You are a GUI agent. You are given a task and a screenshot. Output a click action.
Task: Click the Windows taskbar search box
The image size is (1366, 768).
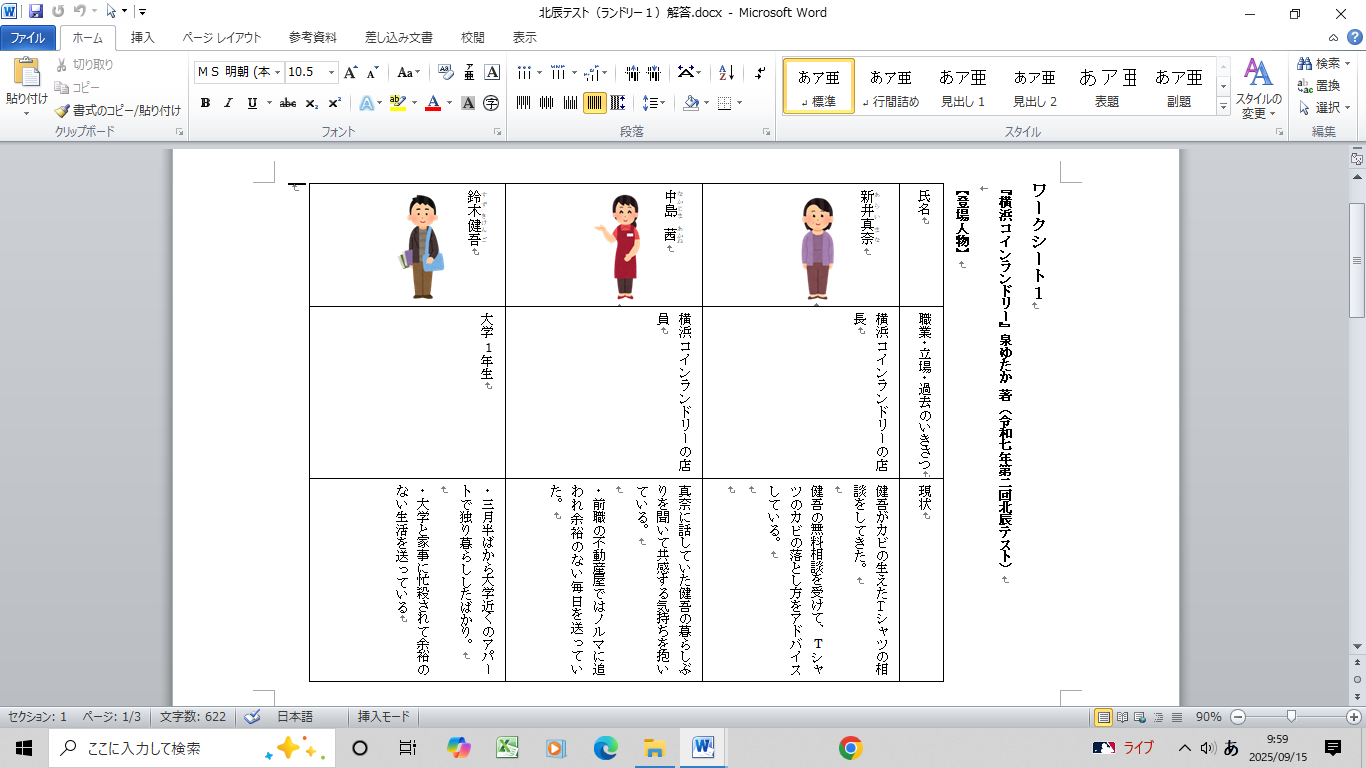pyautogui.click(x=150, y=747)
